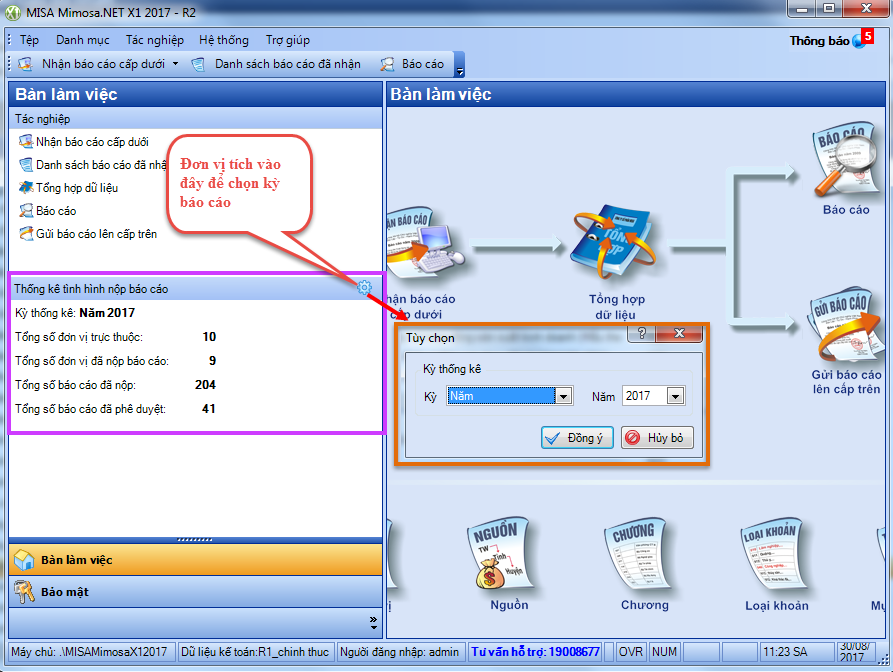Select Báo cáo in sidebar task list
This screenshot has width=893, height=672.
click(x=47, y=211)
